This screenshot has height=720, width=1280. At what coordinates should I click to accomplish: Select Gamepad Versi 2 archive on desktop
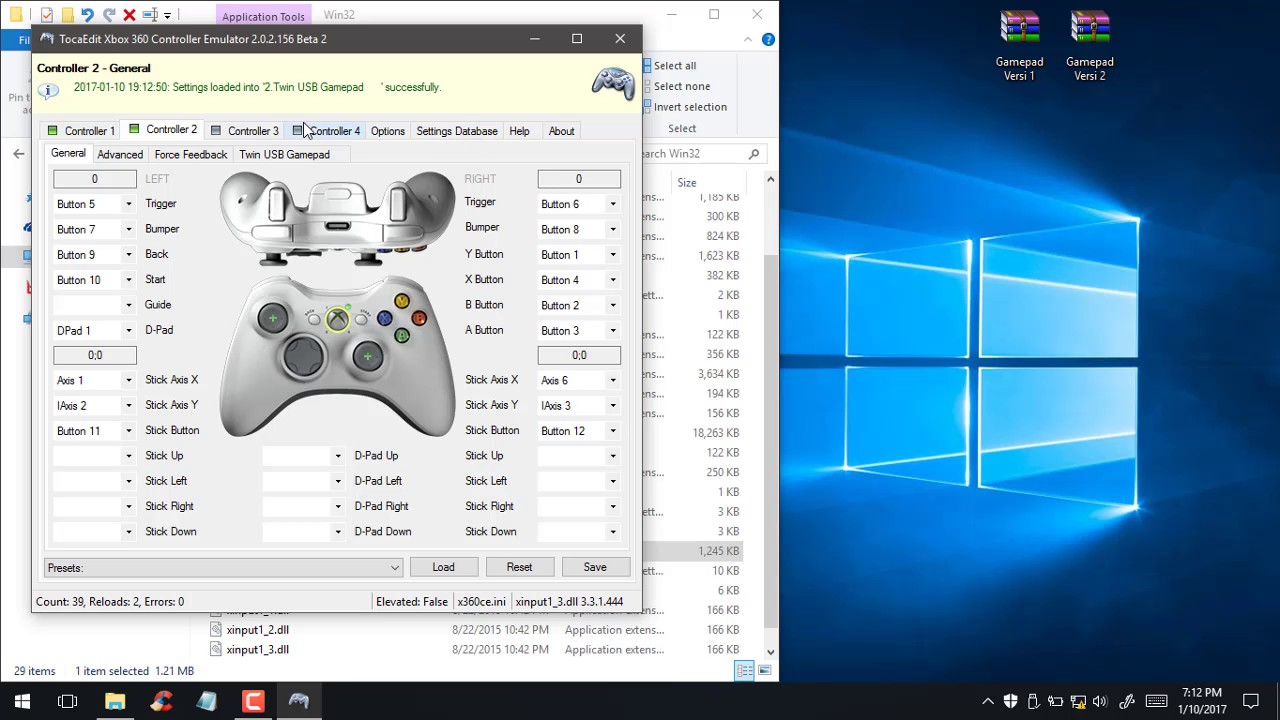(1089, 46)
